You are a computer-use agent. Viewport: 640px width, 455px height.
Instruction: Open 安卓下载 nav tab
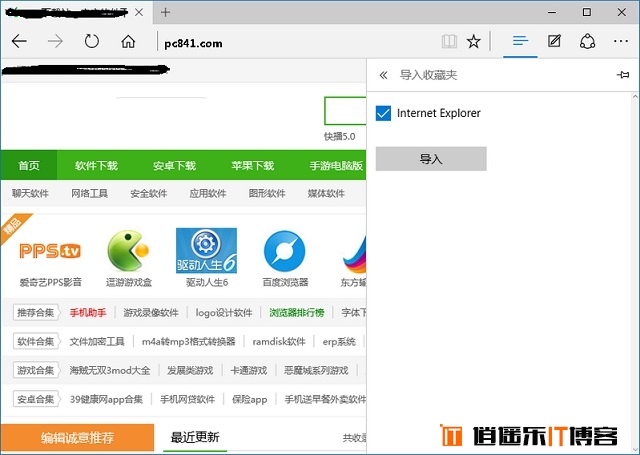click(x=174, y=165)
